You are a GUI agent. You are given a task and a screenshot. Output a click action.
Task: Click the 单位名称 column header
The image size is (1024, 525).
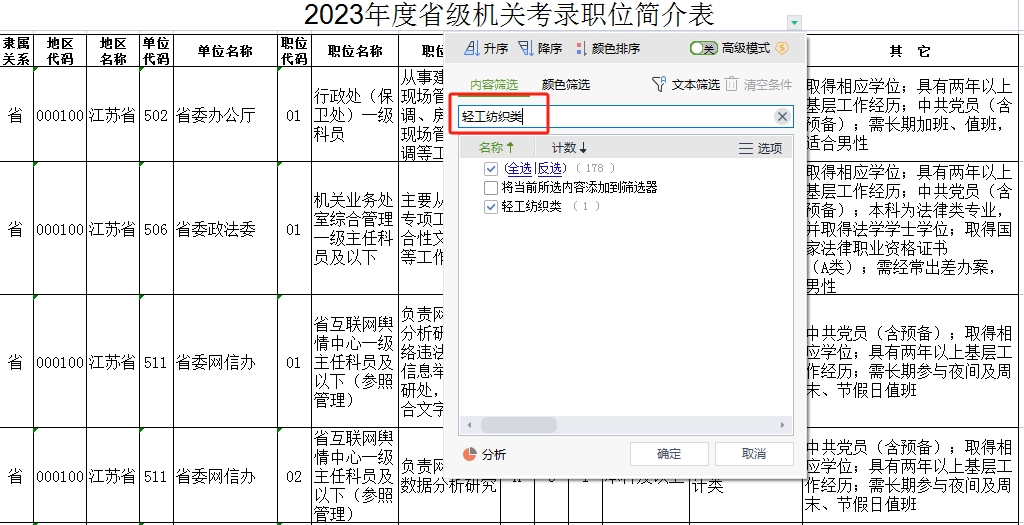tap(225, 51)
